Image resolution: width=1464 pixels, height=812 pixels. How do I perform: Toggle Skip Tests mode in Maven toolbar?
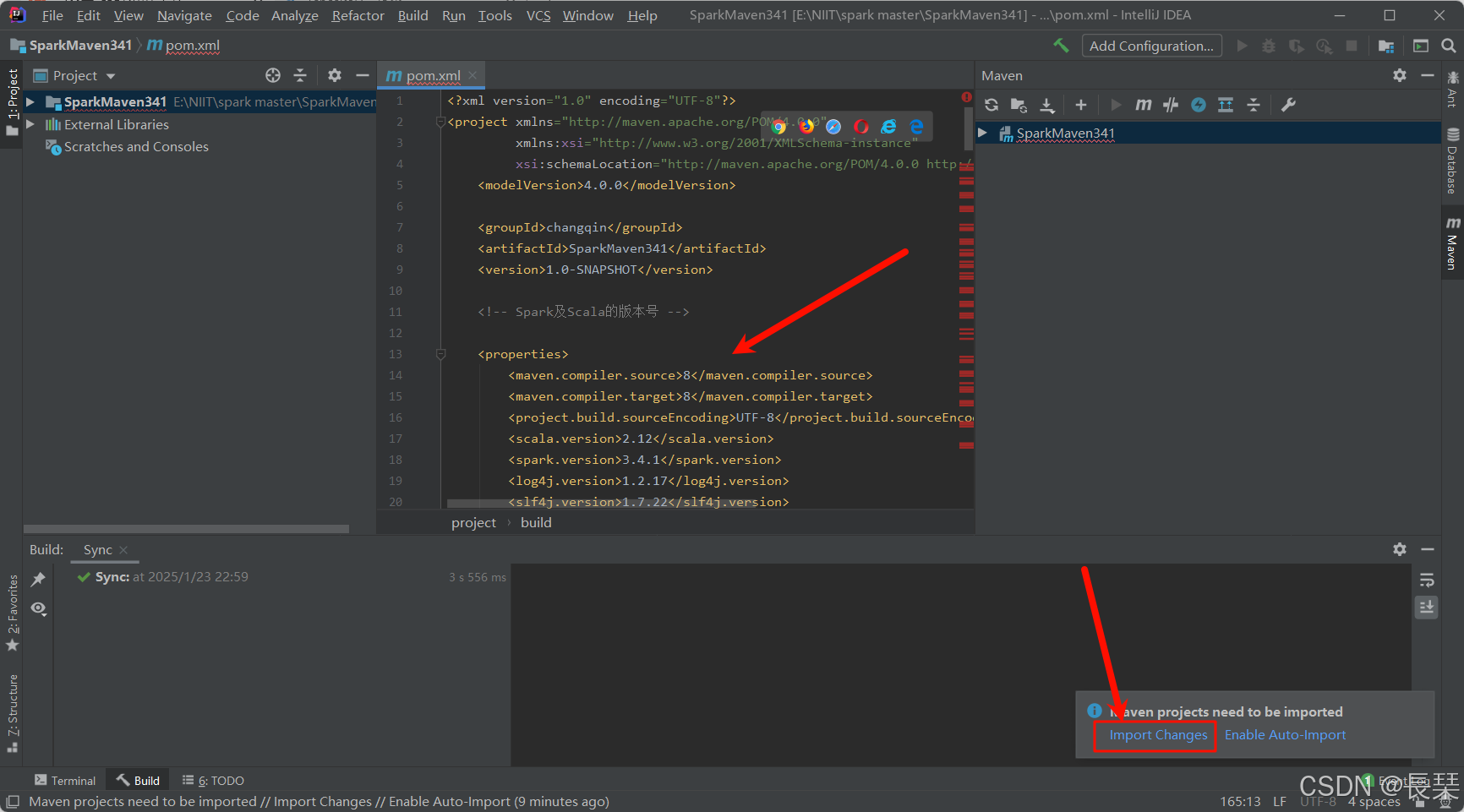pos(1171,105)
